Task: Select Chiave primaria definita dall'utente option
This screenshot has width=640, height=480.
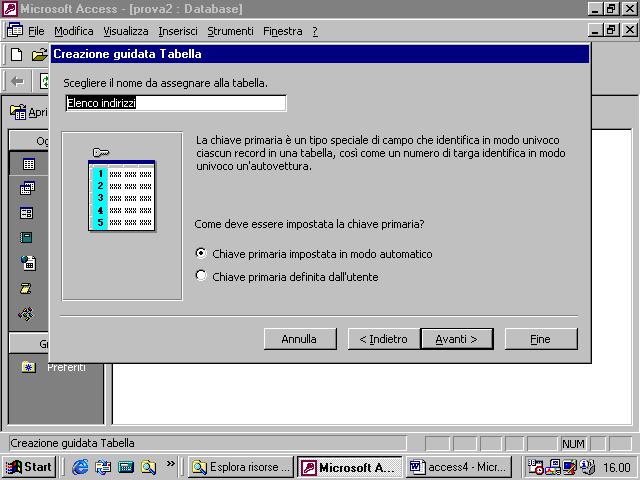Action: [287, 277]
